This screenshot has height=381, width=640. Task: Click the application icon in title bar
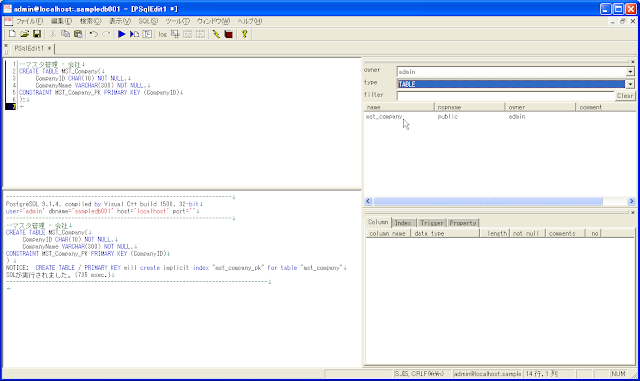point(7,9)
